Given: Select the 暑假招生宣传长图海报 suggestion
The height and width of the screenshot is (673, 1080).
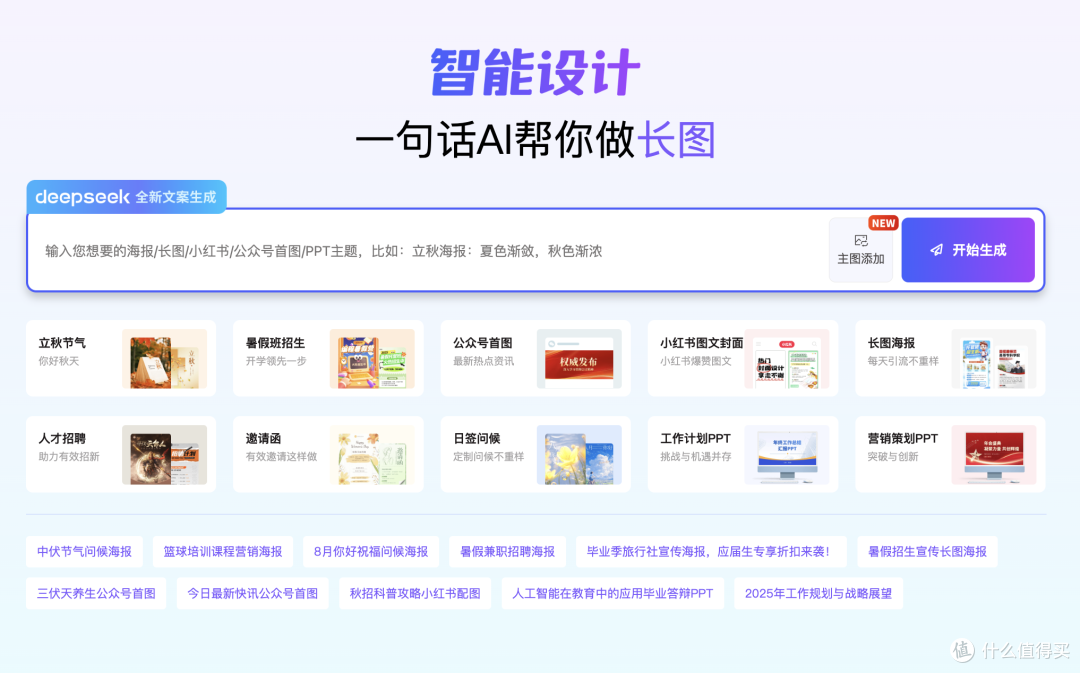Looking at the screenshot, I should point(927,552).
